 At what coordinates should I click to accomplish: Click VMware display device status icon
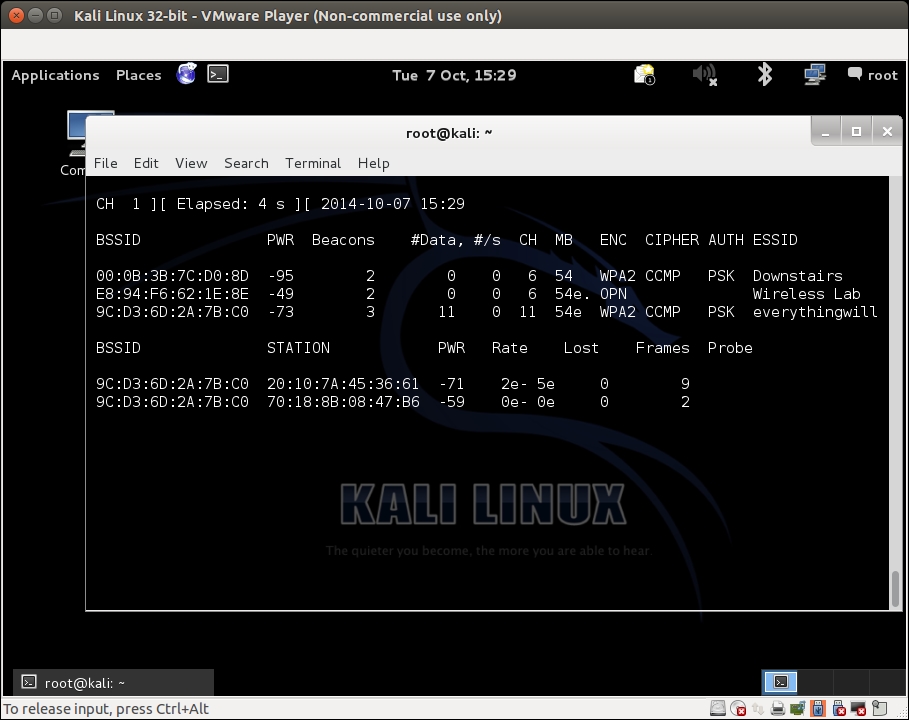858,708
